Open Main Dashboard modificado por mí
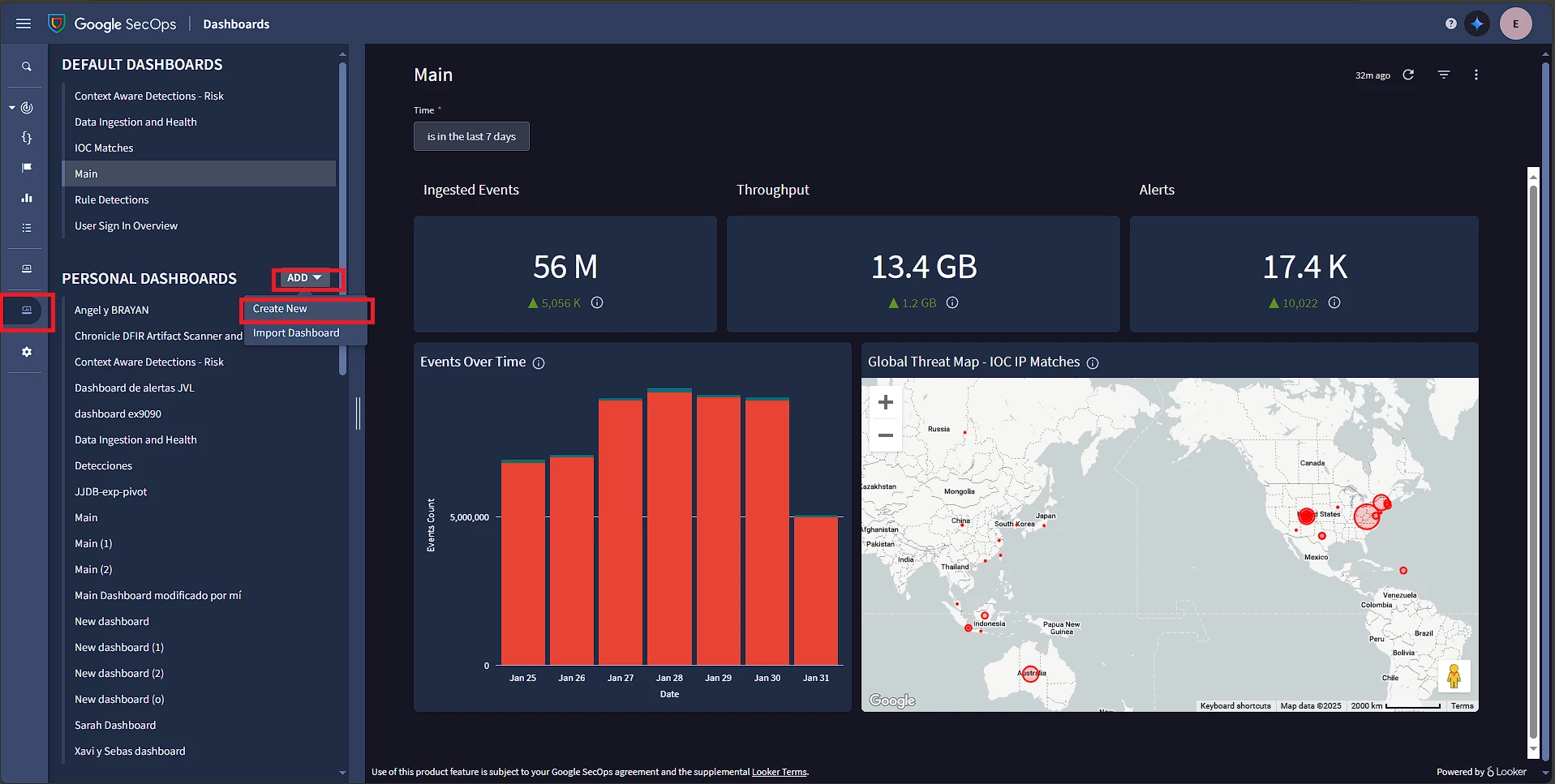Viewport: 1555px width, 784px height. (158, 595)
